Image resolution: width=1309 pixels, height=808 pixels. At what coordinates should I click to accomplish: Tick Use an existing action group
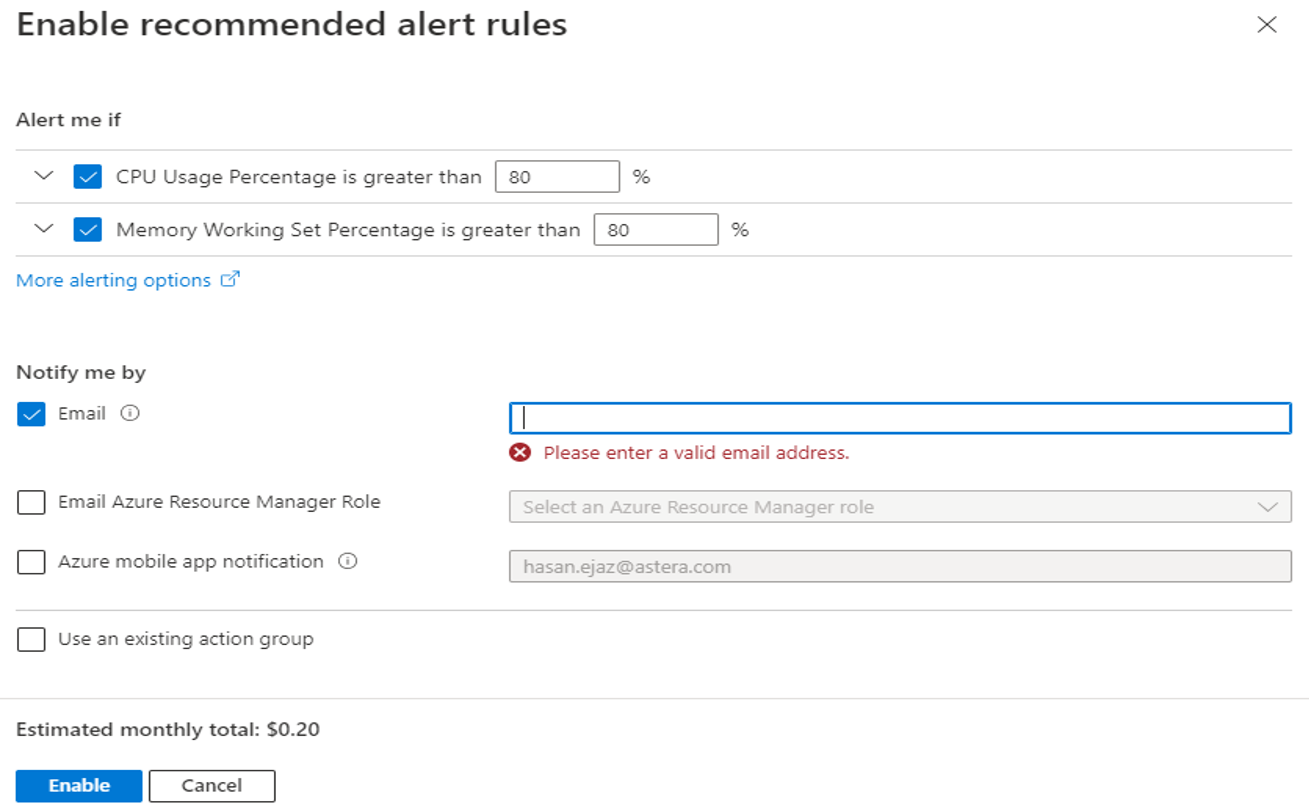(x=31, y=639)
